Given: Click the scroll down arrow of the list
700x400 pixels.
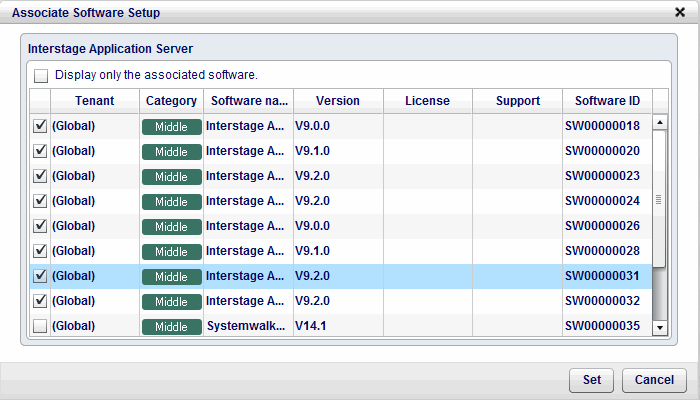Looking at the screenshot, I should 660,328.
